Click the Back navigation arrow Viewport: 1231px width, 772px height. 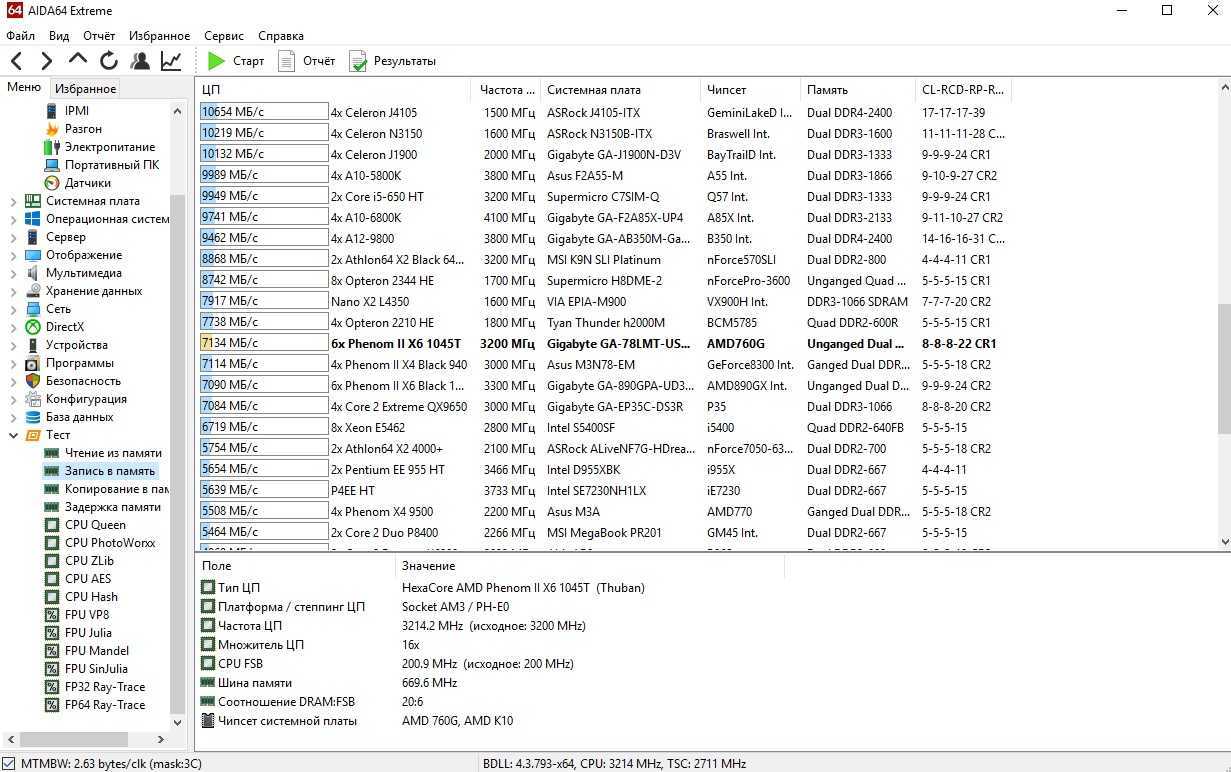pos(16,61)
